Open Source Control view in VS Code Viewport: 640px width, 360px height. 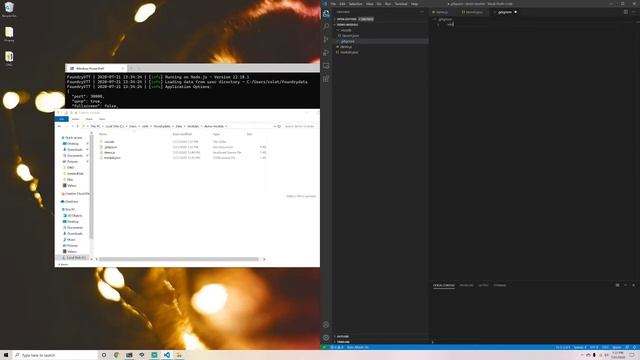[x=326, y=40]
